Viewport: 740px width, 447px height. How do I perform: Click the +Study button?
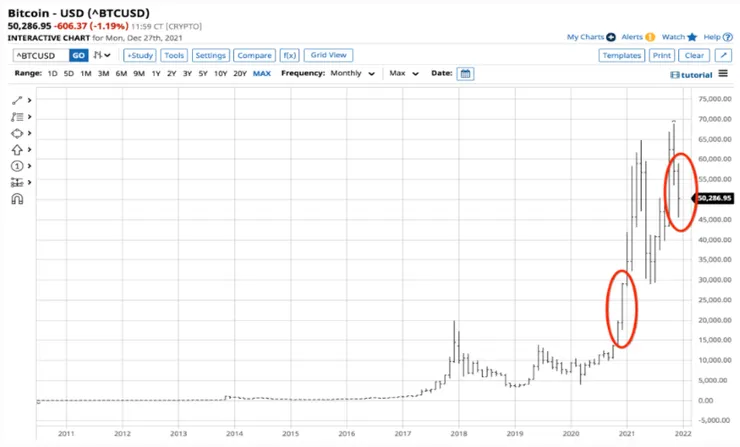pos(140,55)
